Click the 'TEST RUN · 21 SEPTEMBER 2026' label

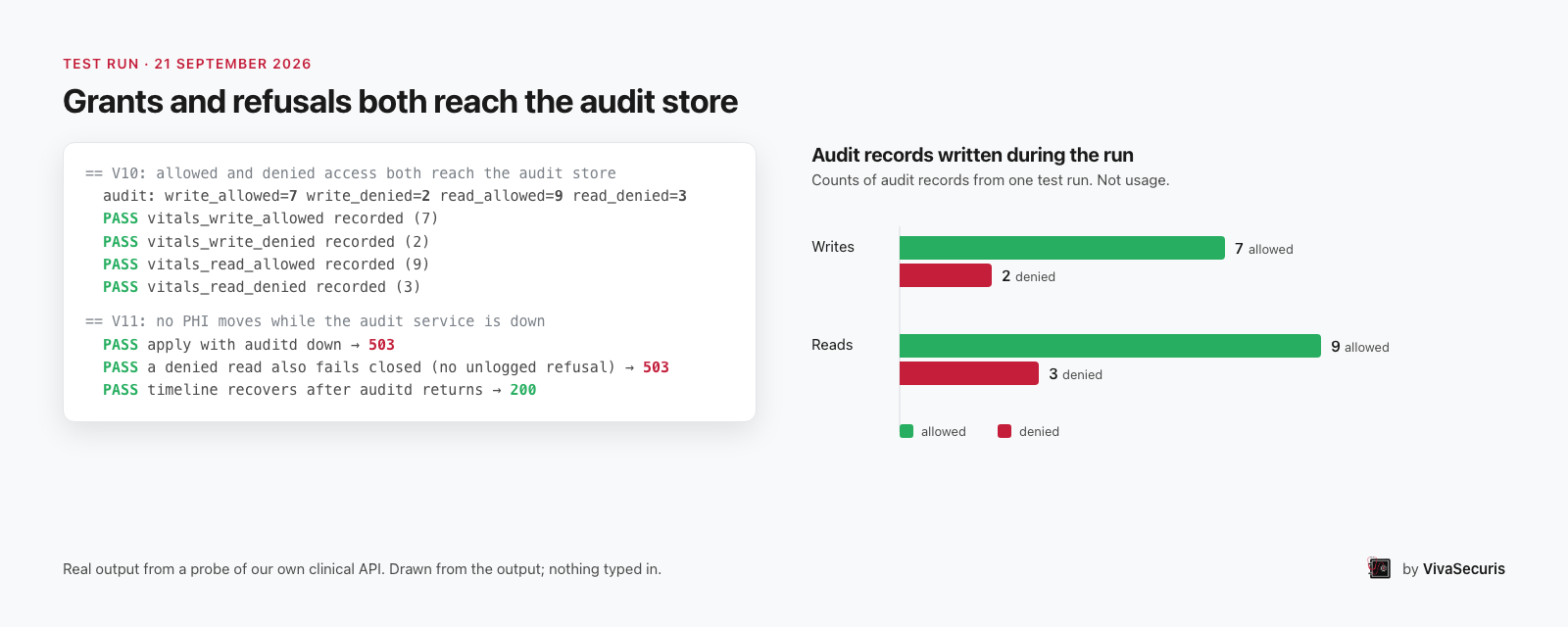coord(187,64)
